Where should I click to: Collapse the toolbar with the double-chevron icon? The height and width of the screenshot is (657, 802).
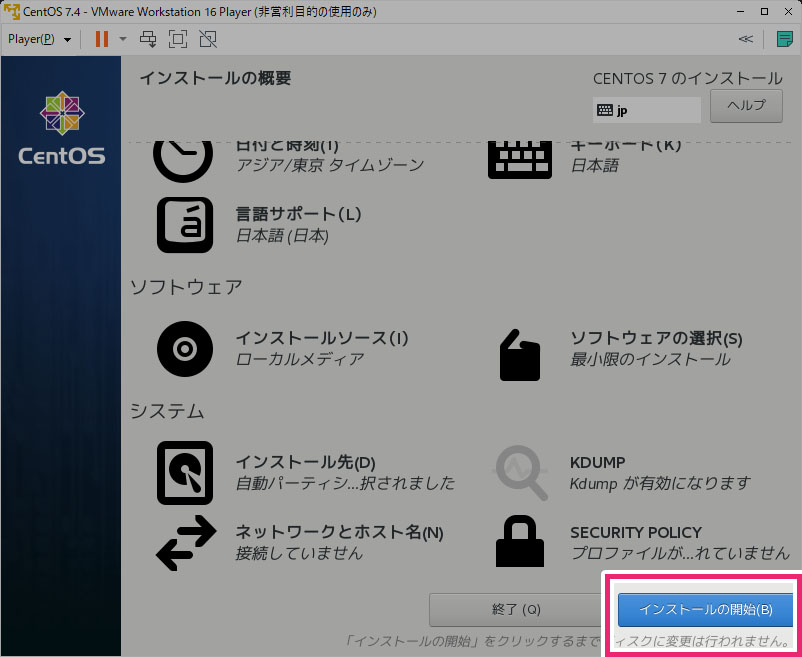pyautogui.click(x=746, y=39)
